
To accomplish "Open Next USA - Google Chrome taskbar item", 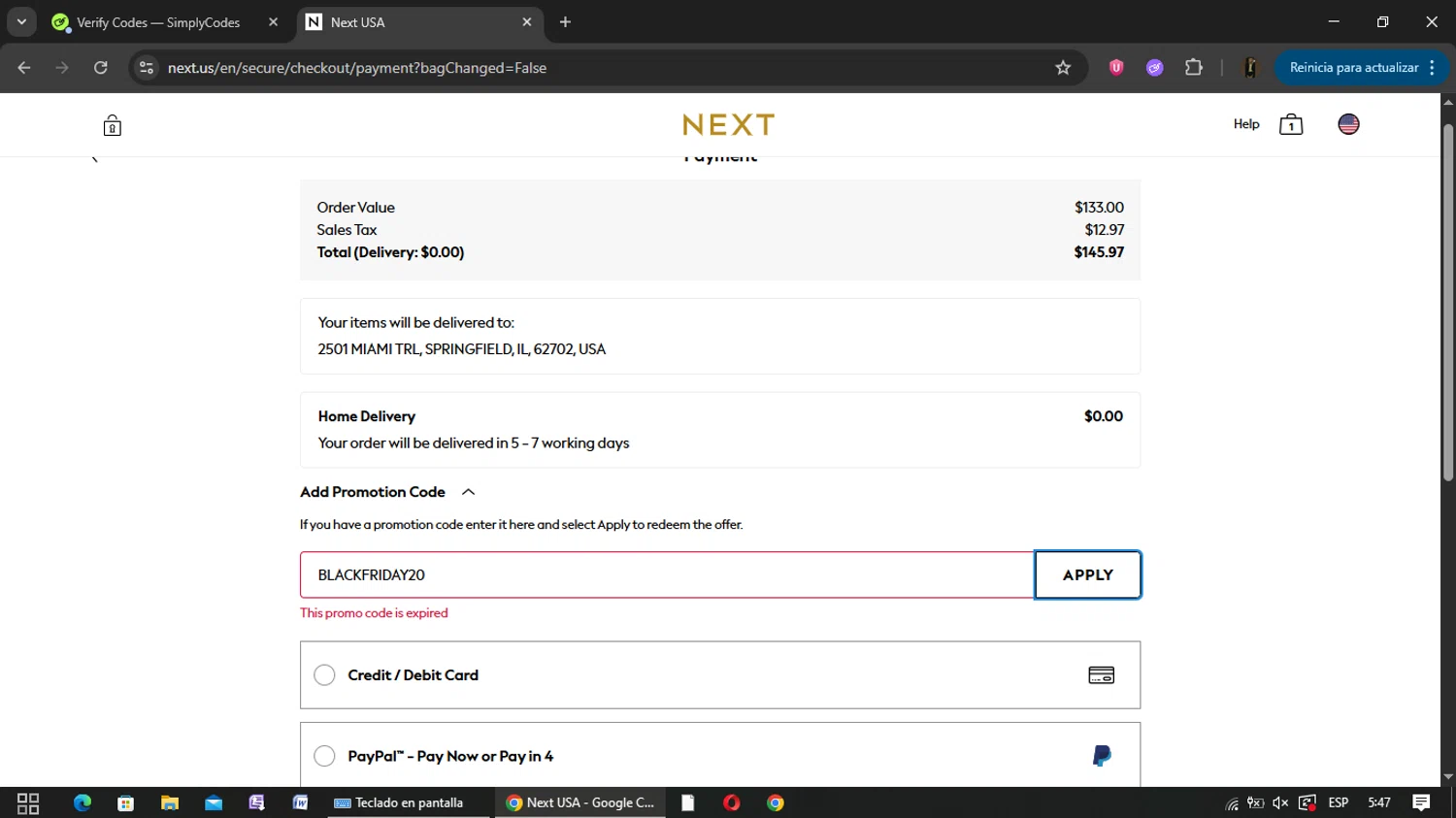I will (x=580, y=803).
